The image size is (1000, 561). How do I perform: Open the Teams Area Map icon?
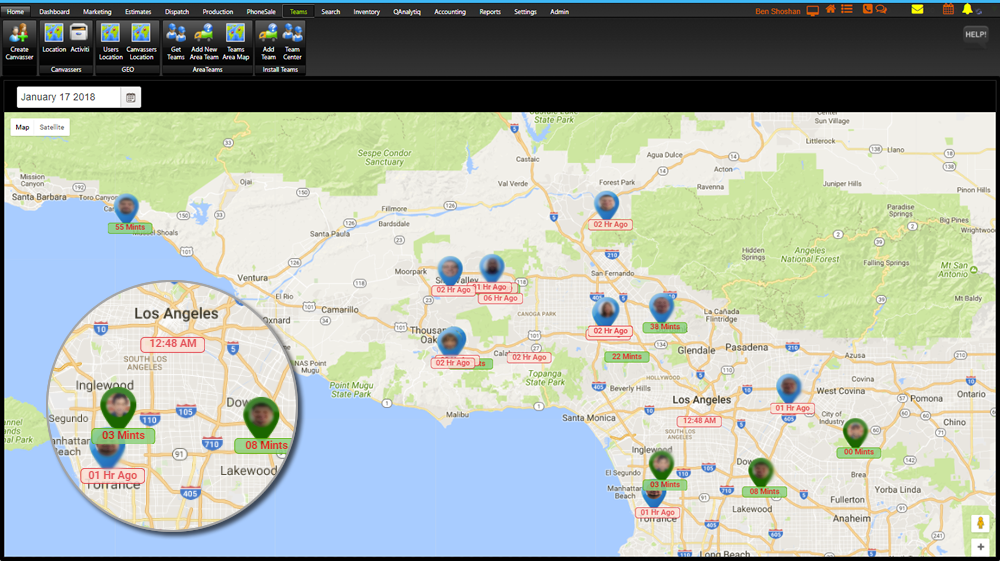(235, 33)
